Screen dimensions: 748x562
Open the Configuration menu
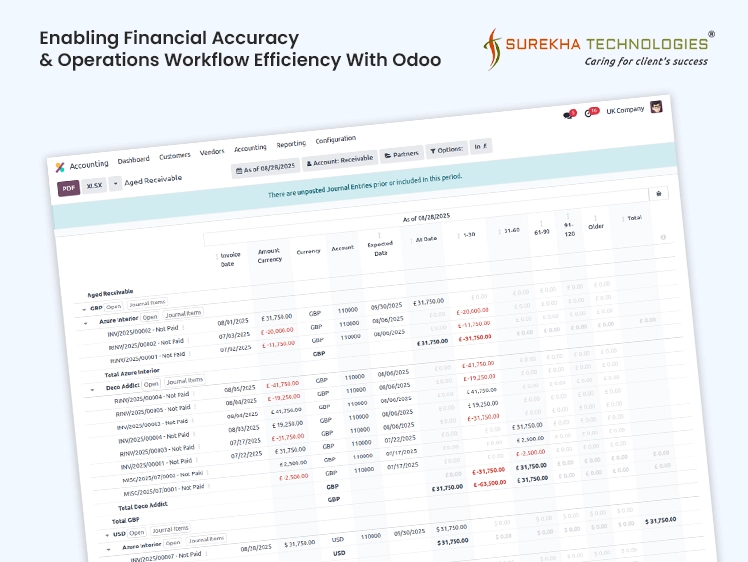(x=335, y=139)
